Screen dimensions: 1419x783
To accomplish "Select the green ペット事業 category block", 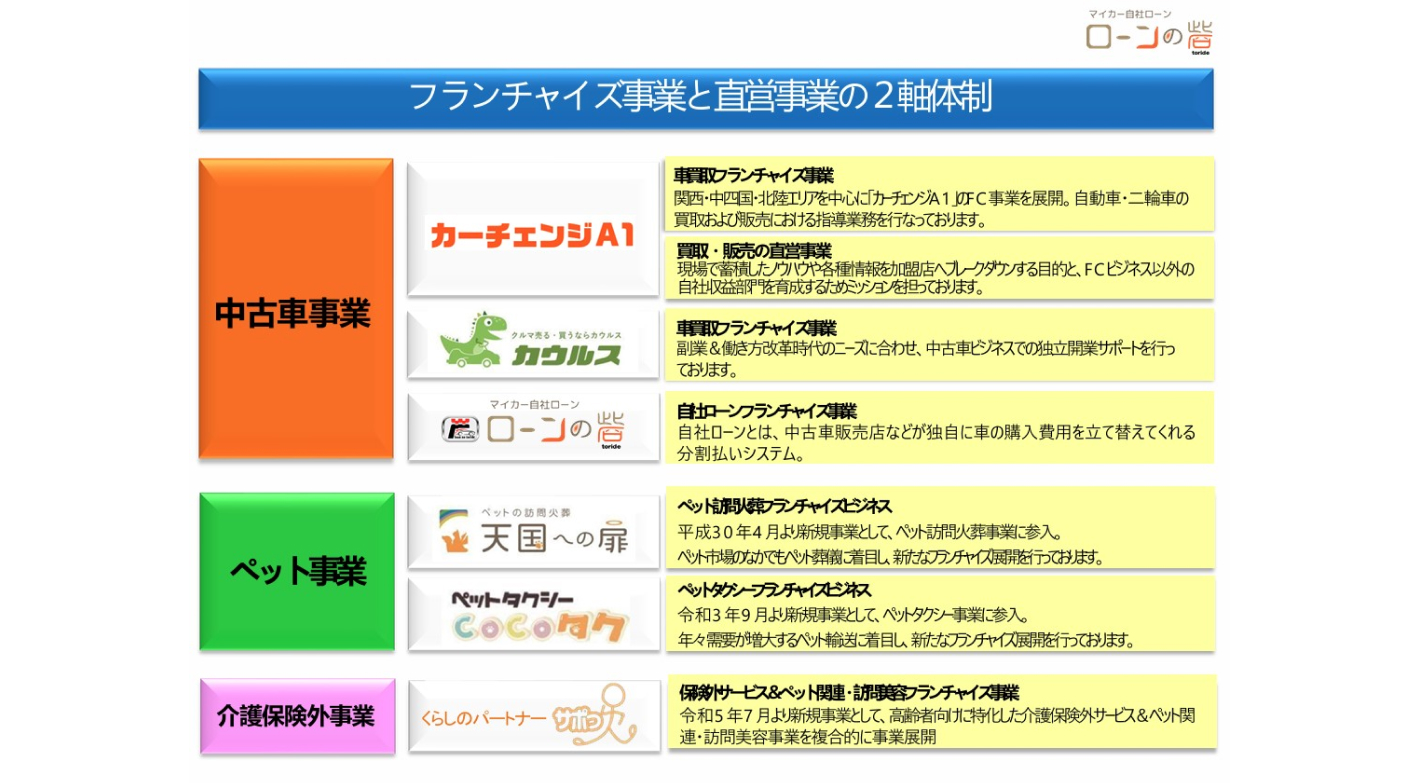I will [297, 571].
